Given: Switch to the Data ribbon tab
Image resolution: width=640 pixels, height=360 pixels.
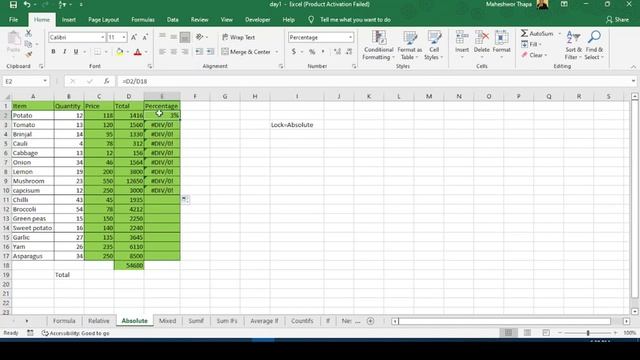Looking at the screenshot, I should pyautogui.click(x=173, y=20).
